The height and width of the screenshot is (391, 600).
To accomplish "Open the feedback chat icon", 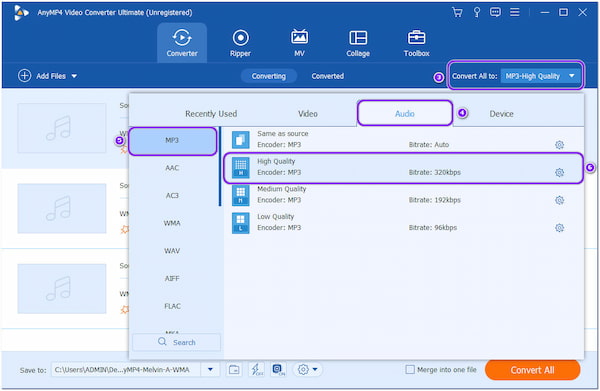I will (x=495, y=12).
